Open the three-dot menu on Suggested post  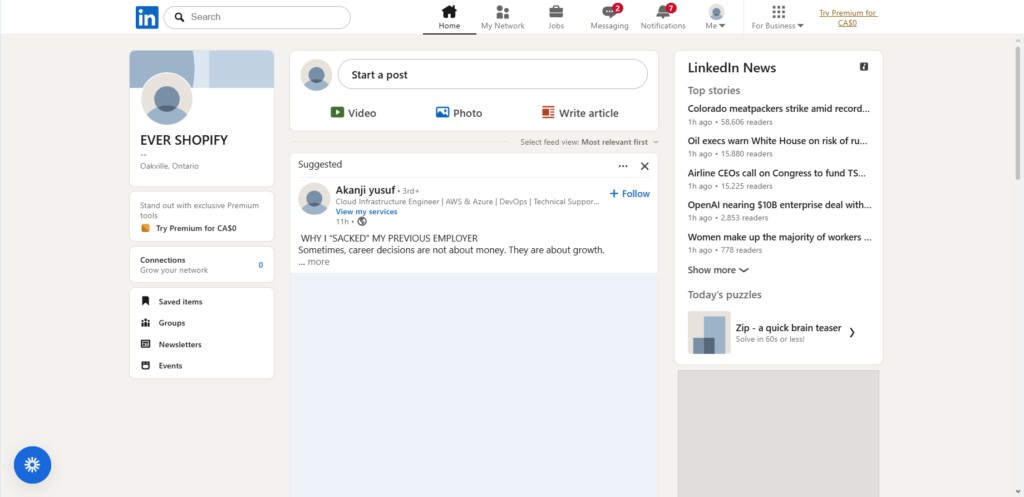pos(623,166)
